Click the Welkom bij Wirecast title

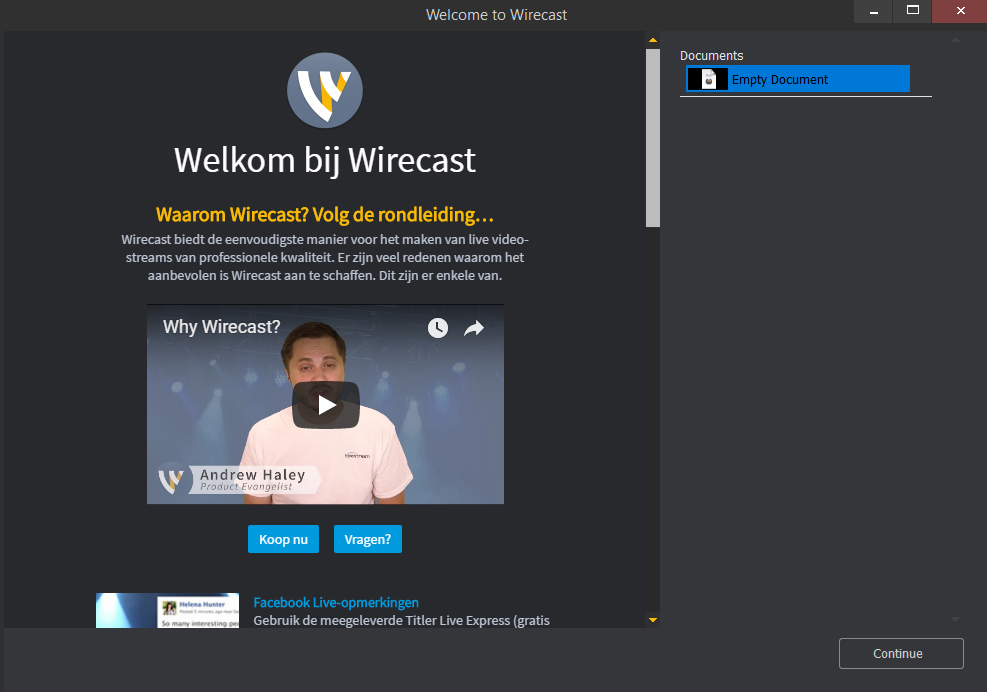[325, 160]
